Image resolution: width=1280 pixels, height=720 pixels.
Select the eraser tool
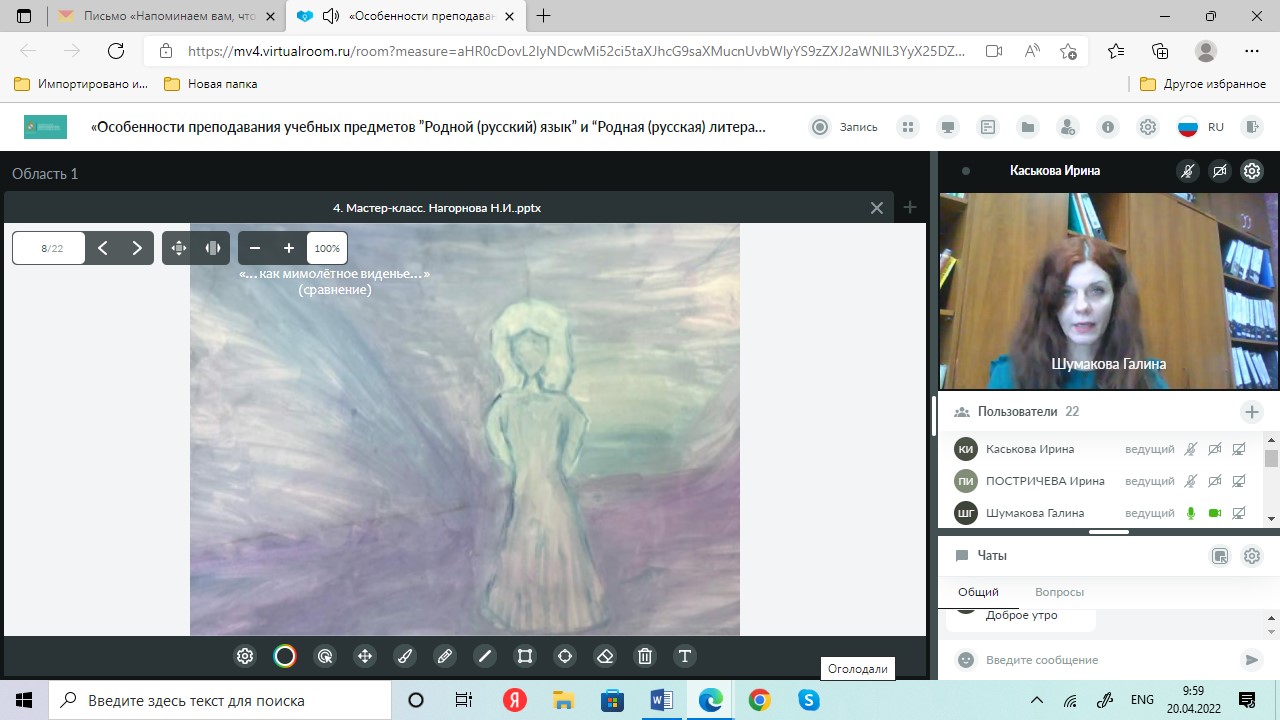pyautogui.click(x=605, y=656)
